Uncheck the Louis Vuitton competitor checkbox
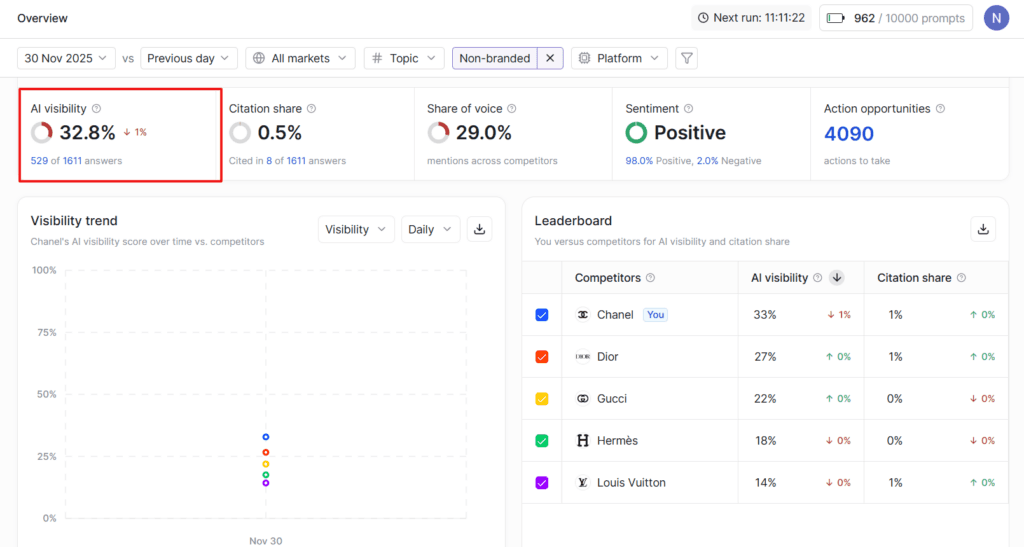This screenshot has height=547, width=1024. pyautogui.click(x=542, y=482)
